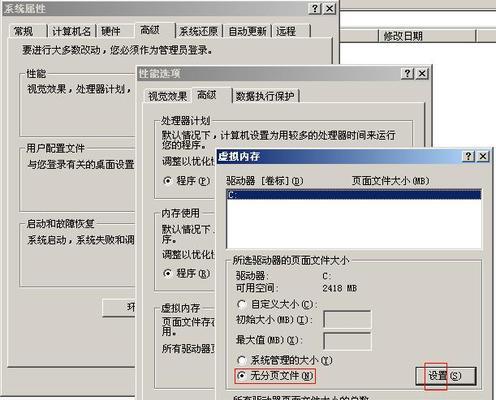Click the 初始大小 input field

pos(347,319)
